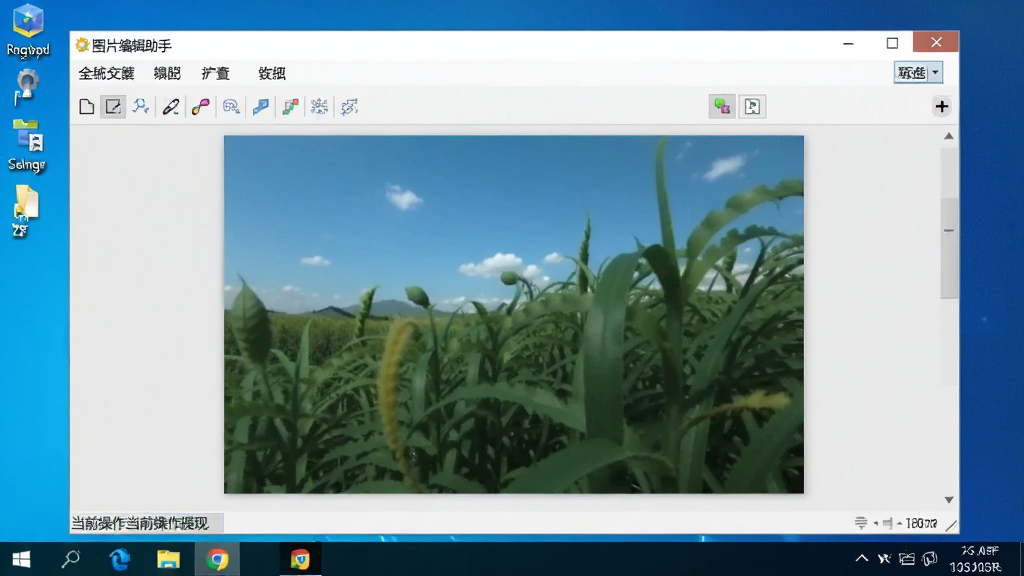The height and width of the screenshot is (576, 1024).
Task: Click the plus add button
Action: [941, 106]
